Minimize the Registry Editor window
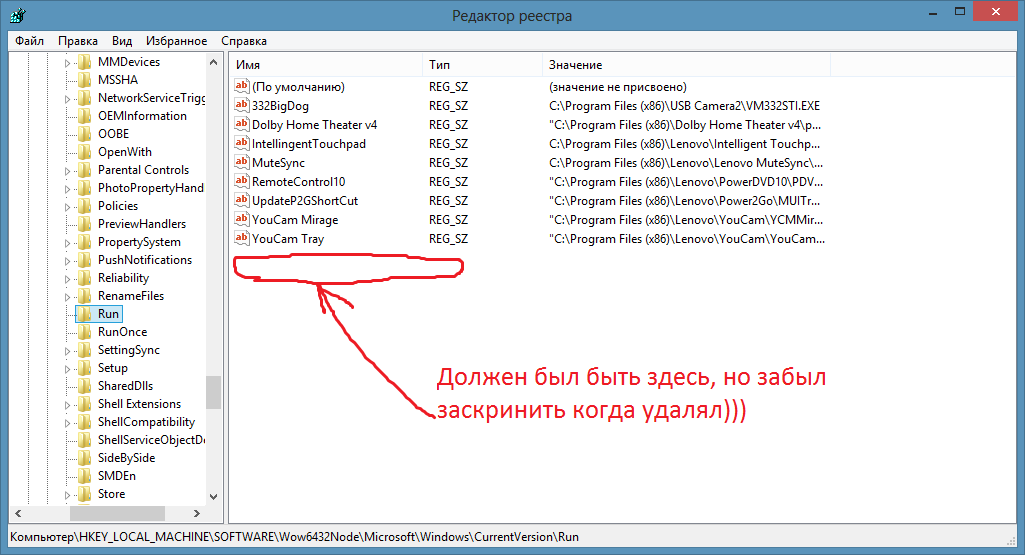The height and width of the screenshot is (555, 1025). coord(934,12)
